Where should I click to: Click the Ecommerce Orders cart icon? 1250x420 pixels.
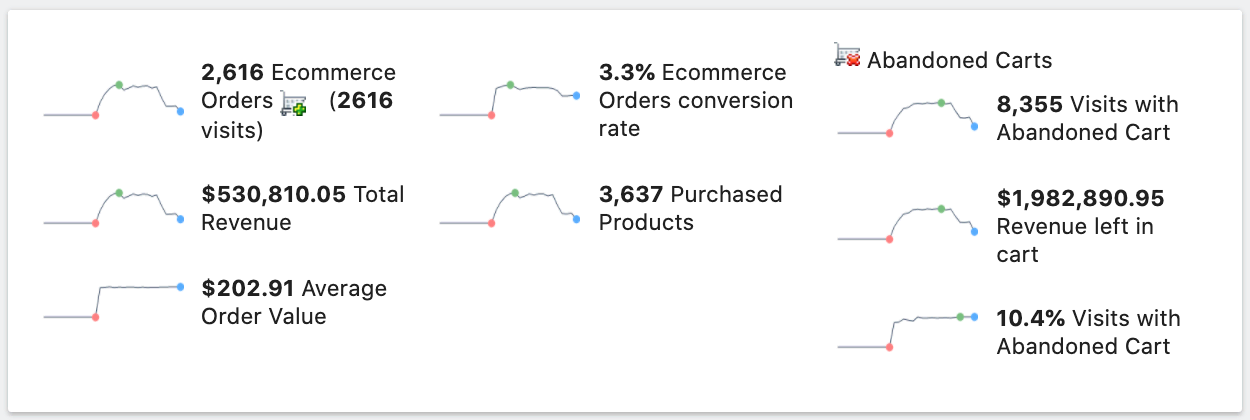293,103
